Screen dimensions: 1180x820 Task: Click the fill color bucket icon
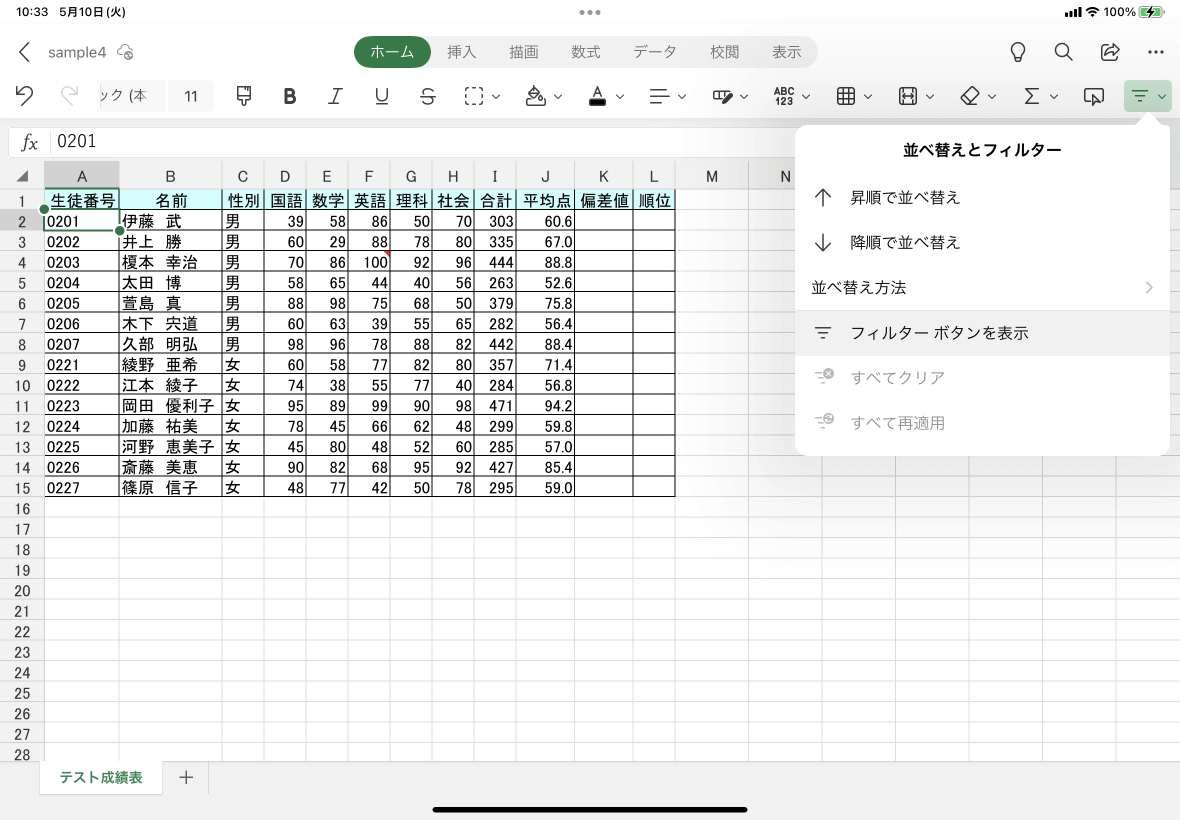[x=535, y=96]
